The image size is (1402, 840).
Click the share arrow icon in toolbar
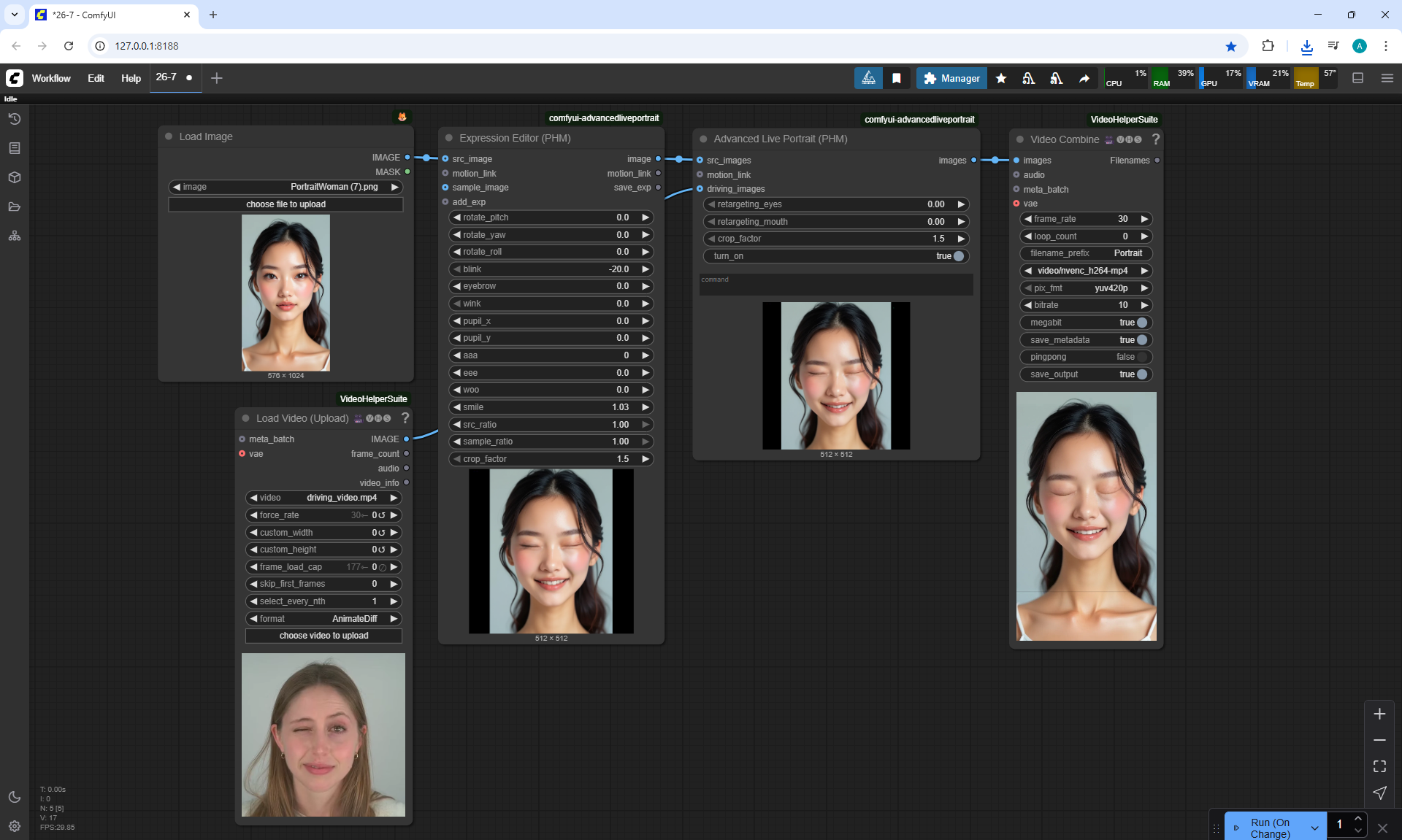pyautogui.click(x=1084, y=78)
